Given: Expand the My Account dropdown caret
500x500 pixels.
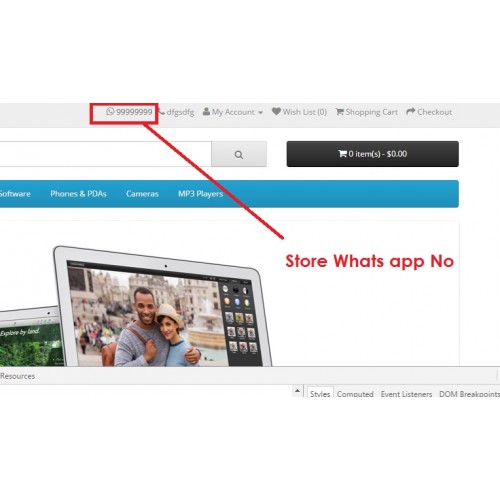Looking at the screenshot, I should [x=260, y=113].
